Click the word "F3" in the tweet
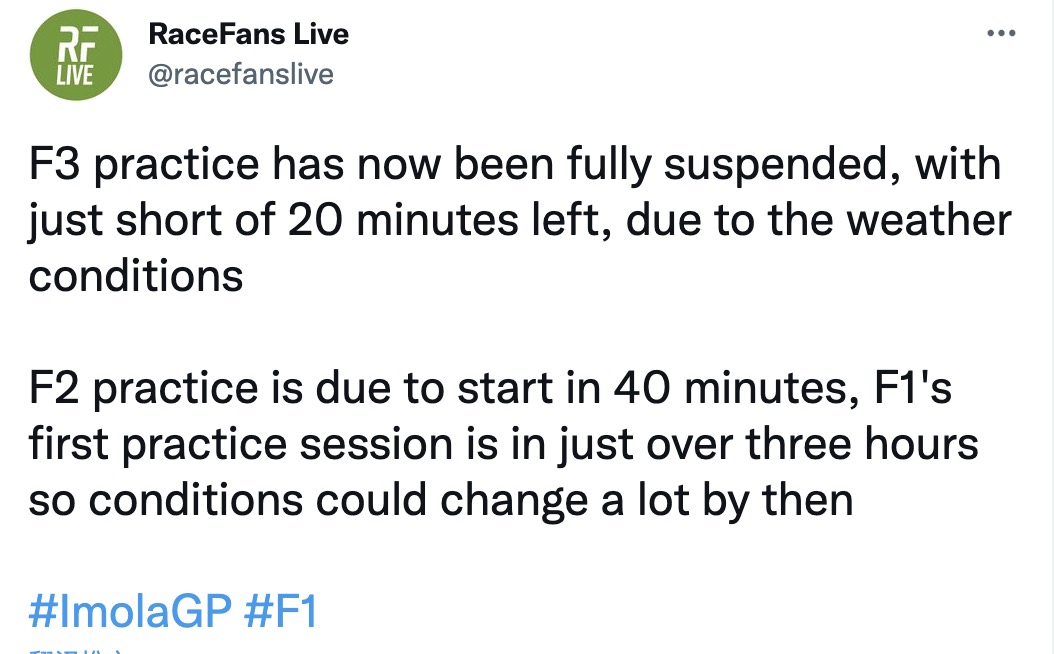The image size is (1054, 654). (x=55, y=165)
